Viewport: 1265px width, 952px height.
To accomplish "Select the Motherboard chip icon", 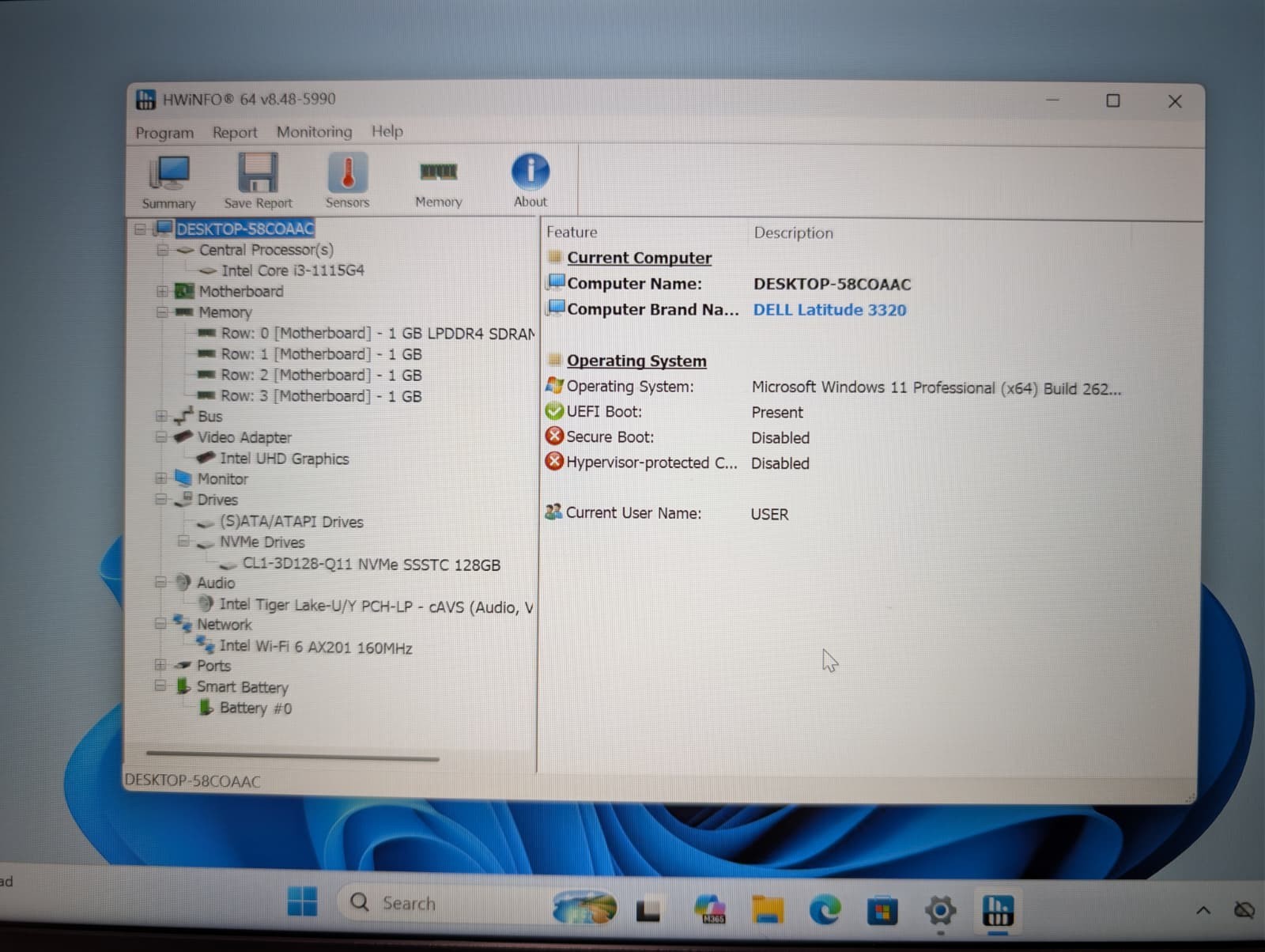I will [x=184, y=291].
